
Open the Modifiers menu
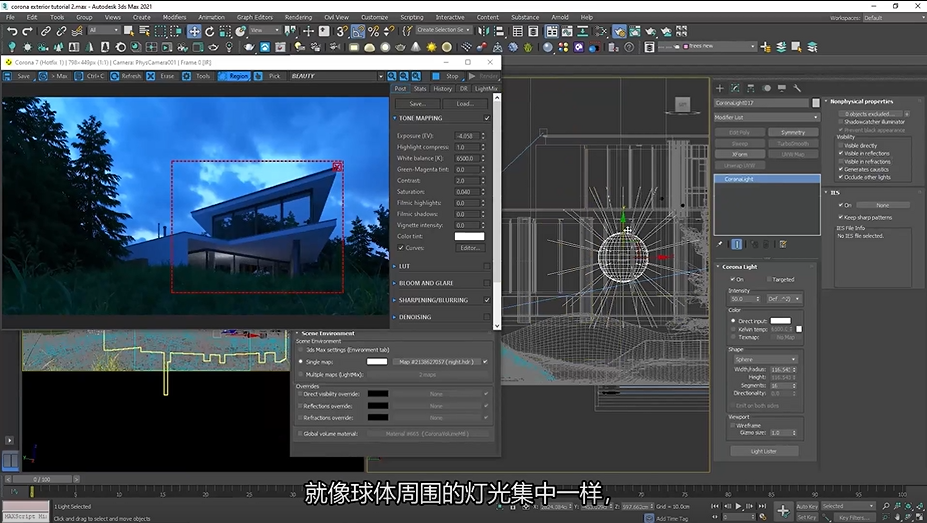(x=174, y=17)
